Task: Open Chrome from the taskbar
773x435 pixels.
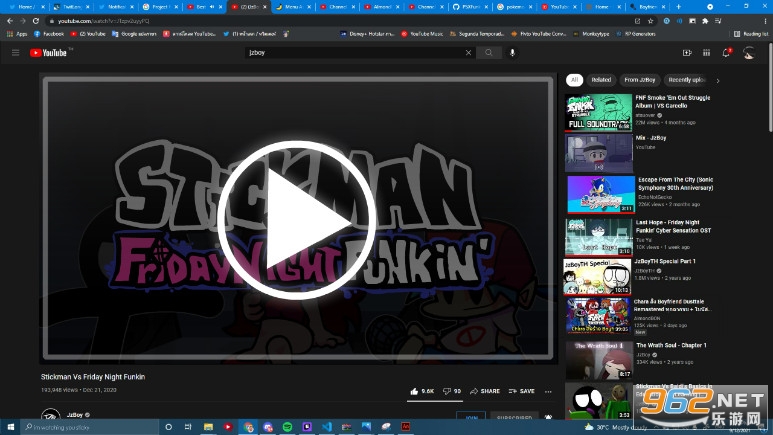Action: click(x=248, y=427)
